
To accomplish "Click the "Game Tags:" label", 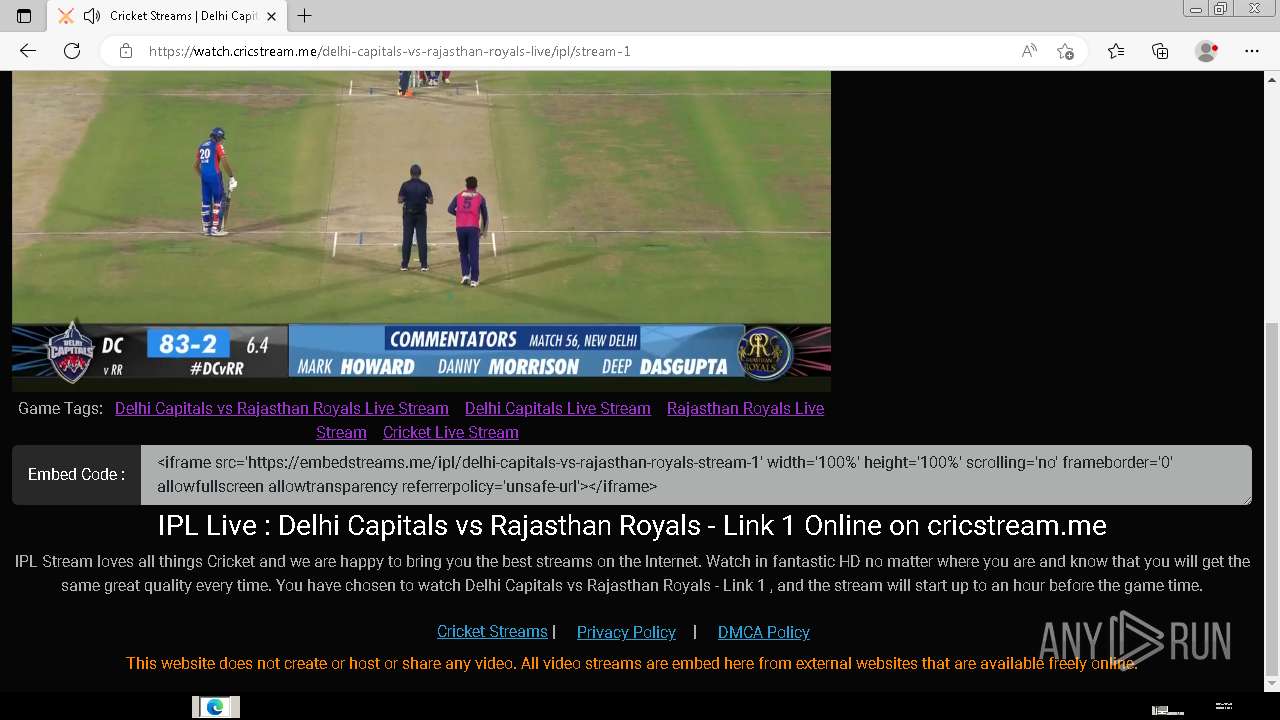I will 60,408.
